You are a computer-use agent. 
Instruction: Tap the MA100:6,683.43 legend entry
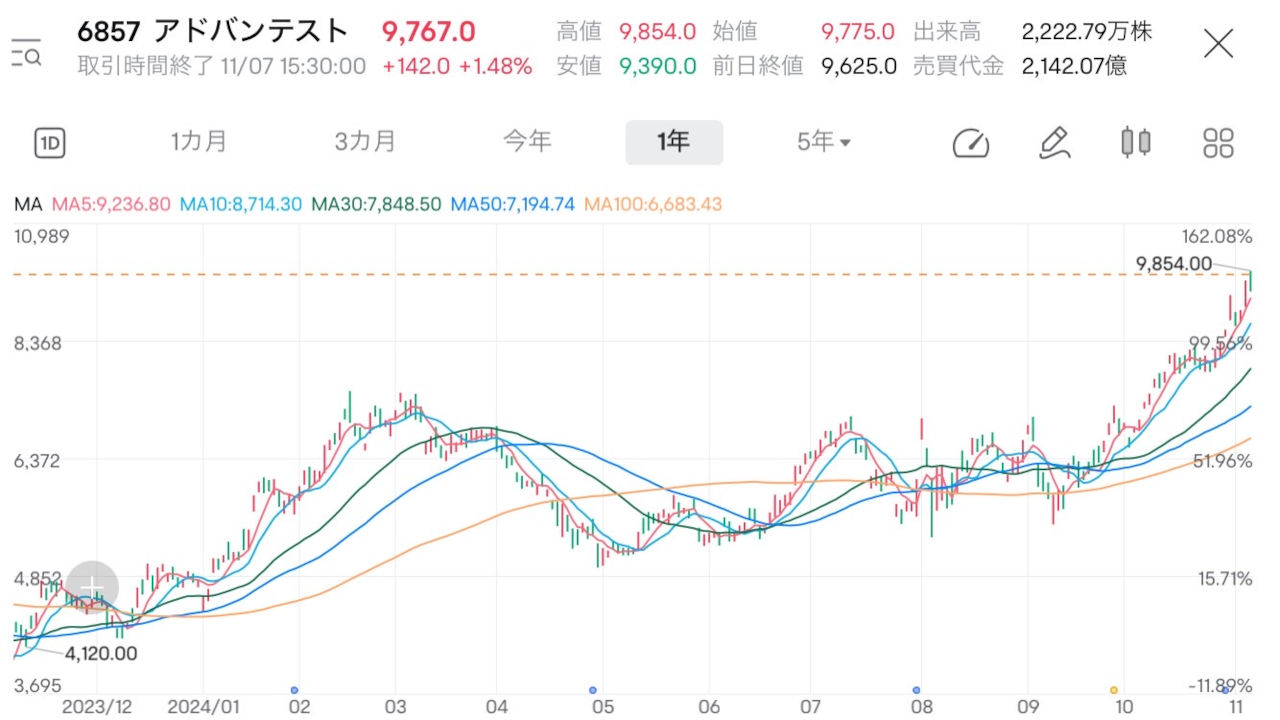[652, 204]
